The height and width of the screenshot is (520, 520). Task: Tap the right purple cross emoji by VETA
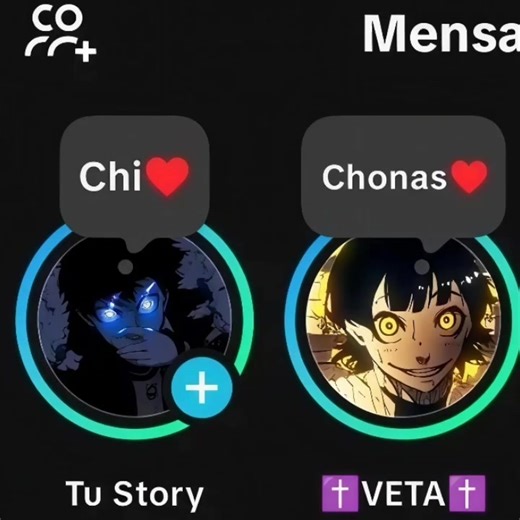click(x=467, y=494)
